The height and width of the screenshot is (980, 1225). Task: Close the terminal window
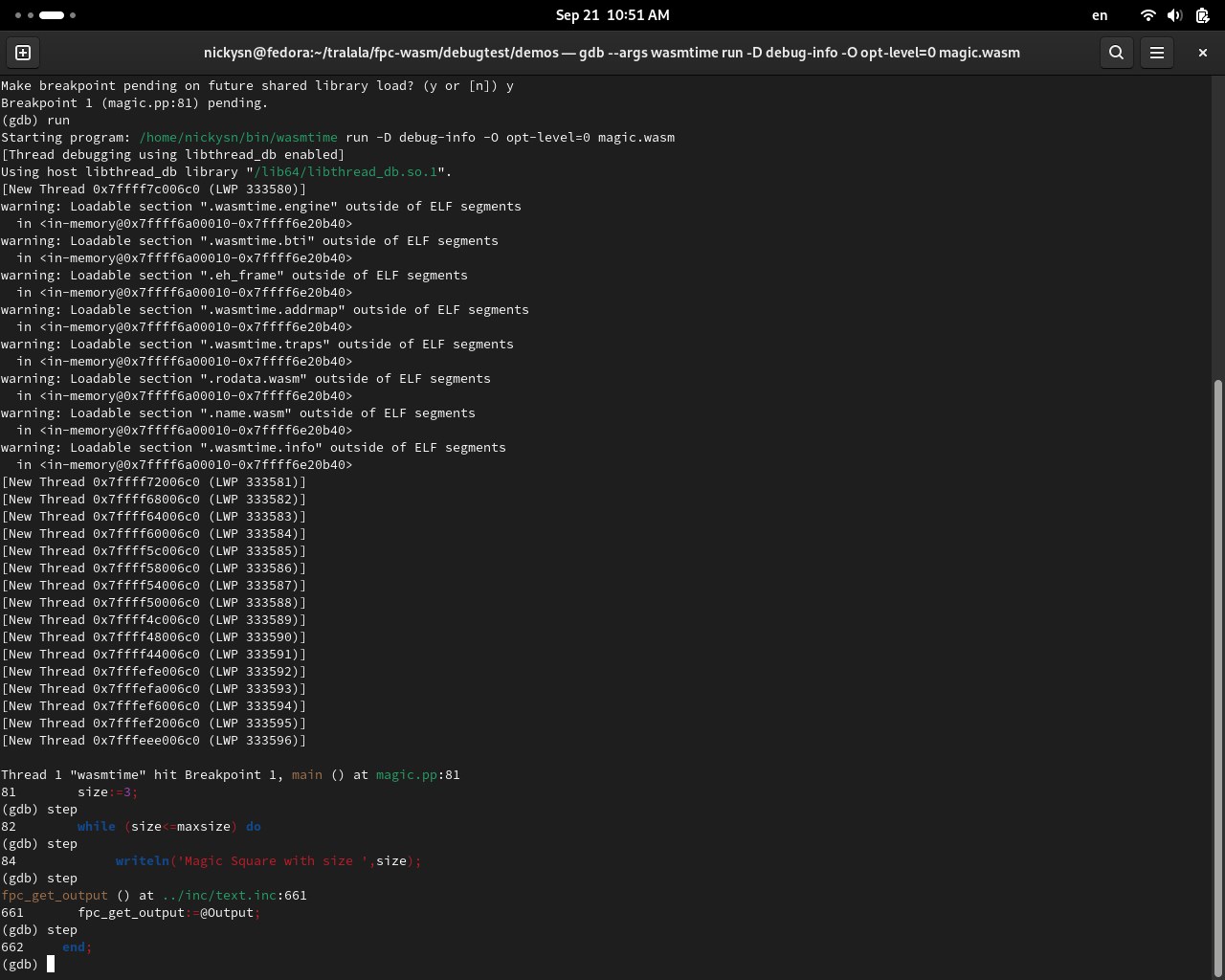point(1203,53)
